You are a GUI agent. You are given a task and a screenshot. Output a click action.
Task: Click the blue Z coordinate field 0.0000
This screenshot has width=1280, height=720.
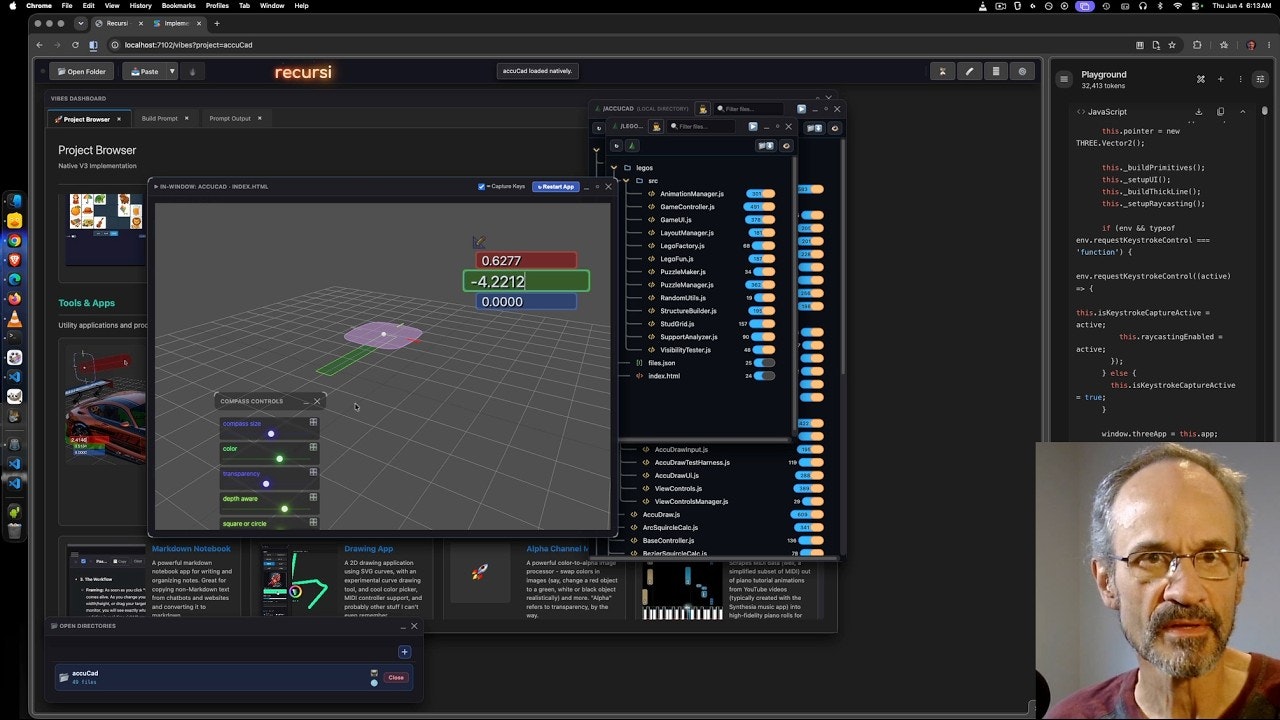click(x=526, y=301)
